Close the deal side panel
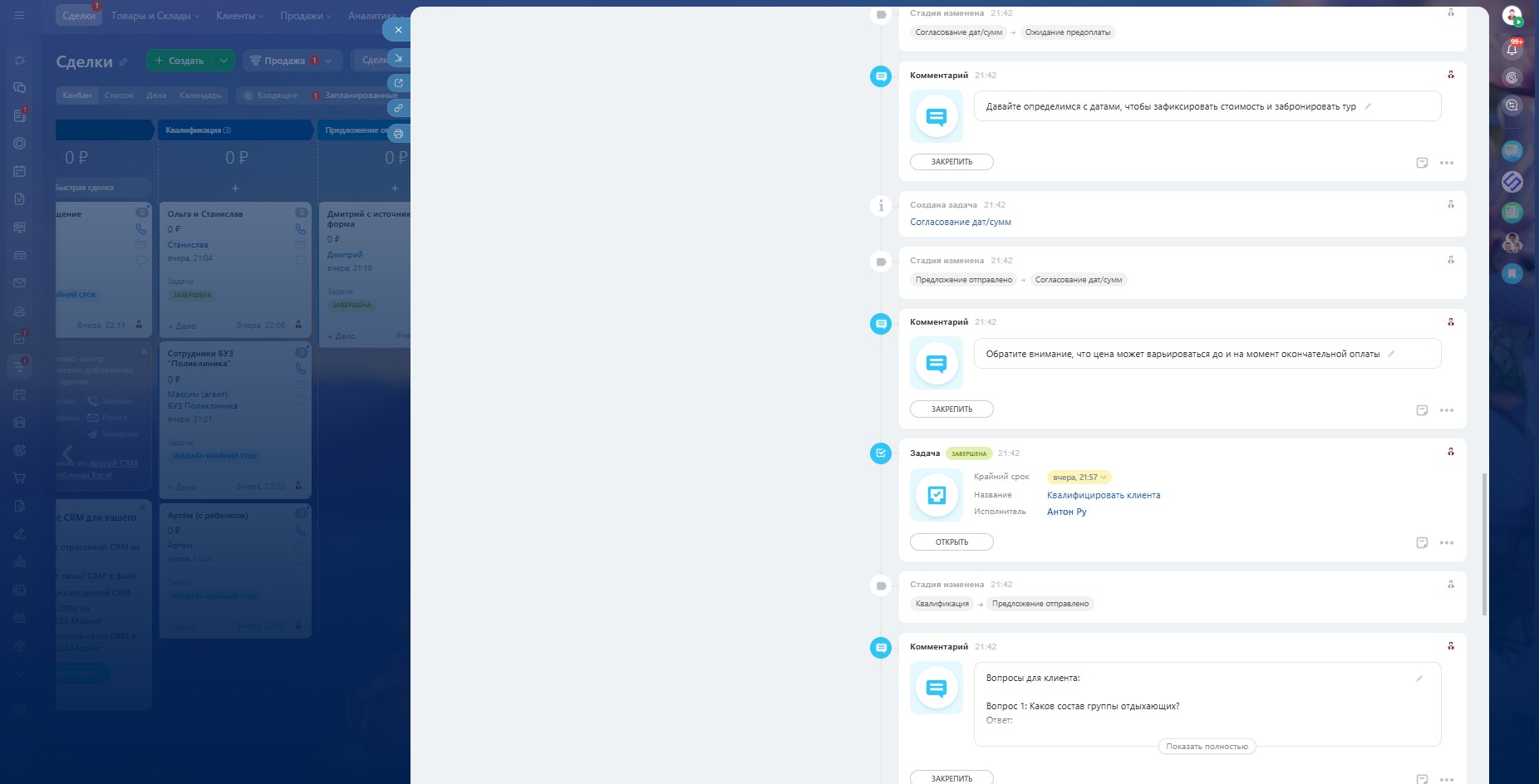 (398, 30)
